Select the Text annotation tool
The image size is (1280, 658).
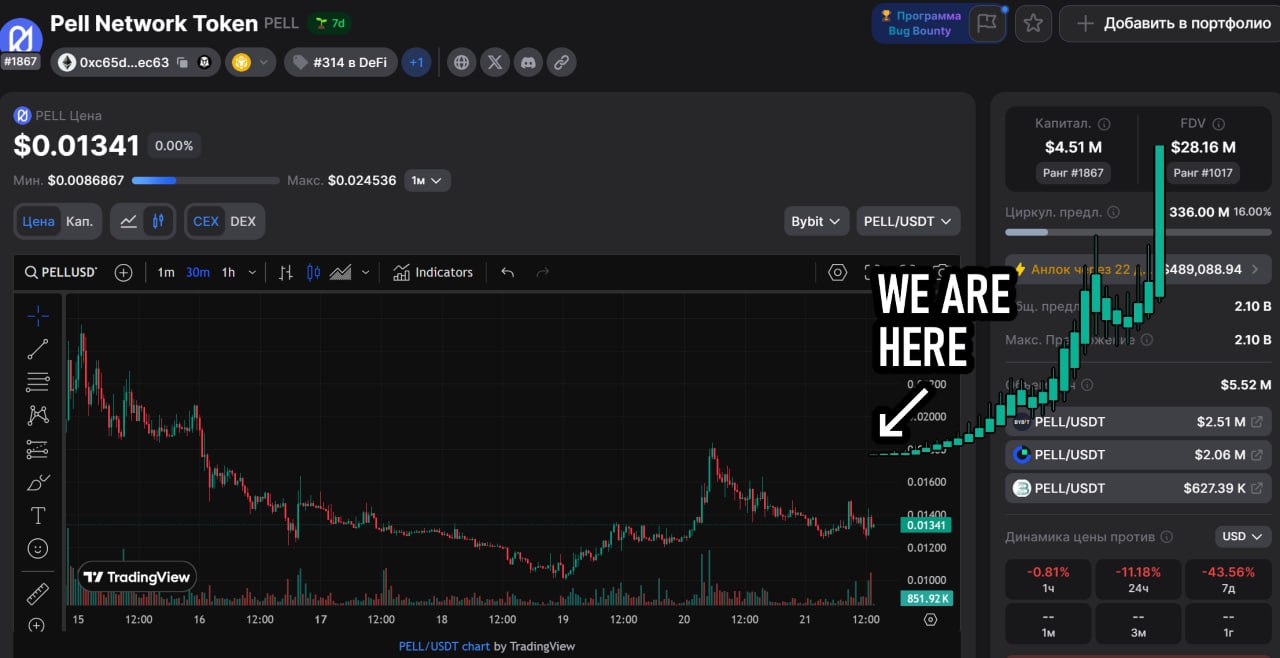(x=38, y=516)
